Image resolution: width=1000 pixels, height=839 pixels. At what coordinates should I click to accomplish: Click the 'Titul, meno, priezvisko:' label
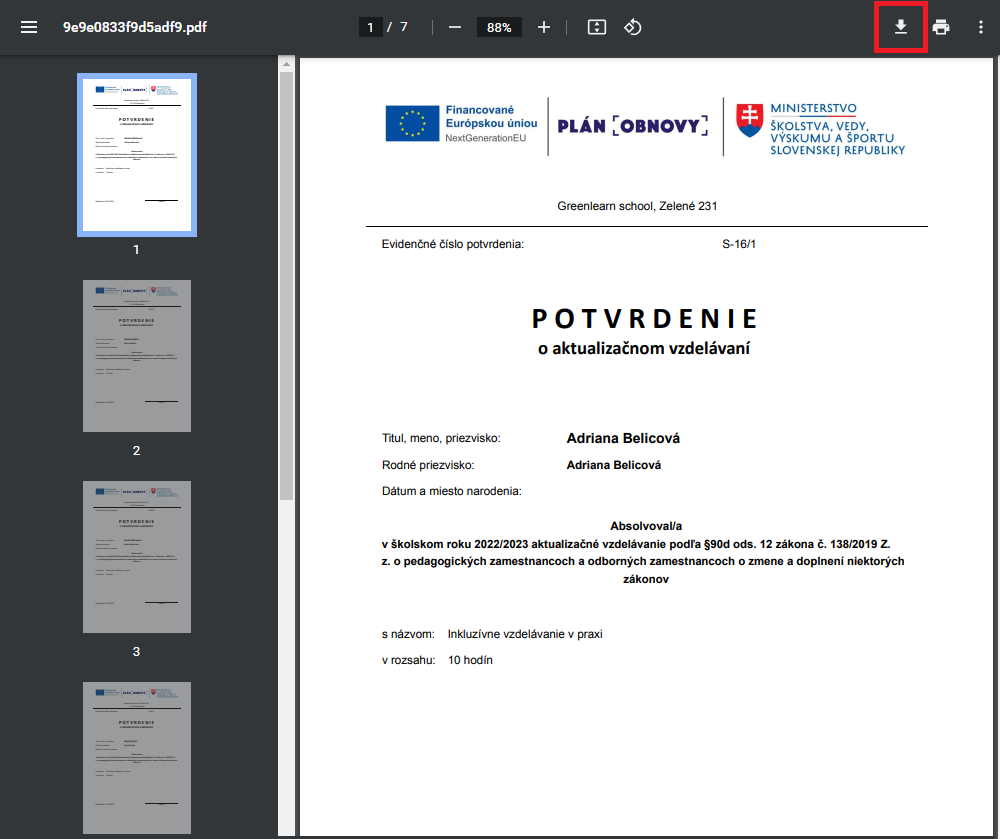pos(441,439)
